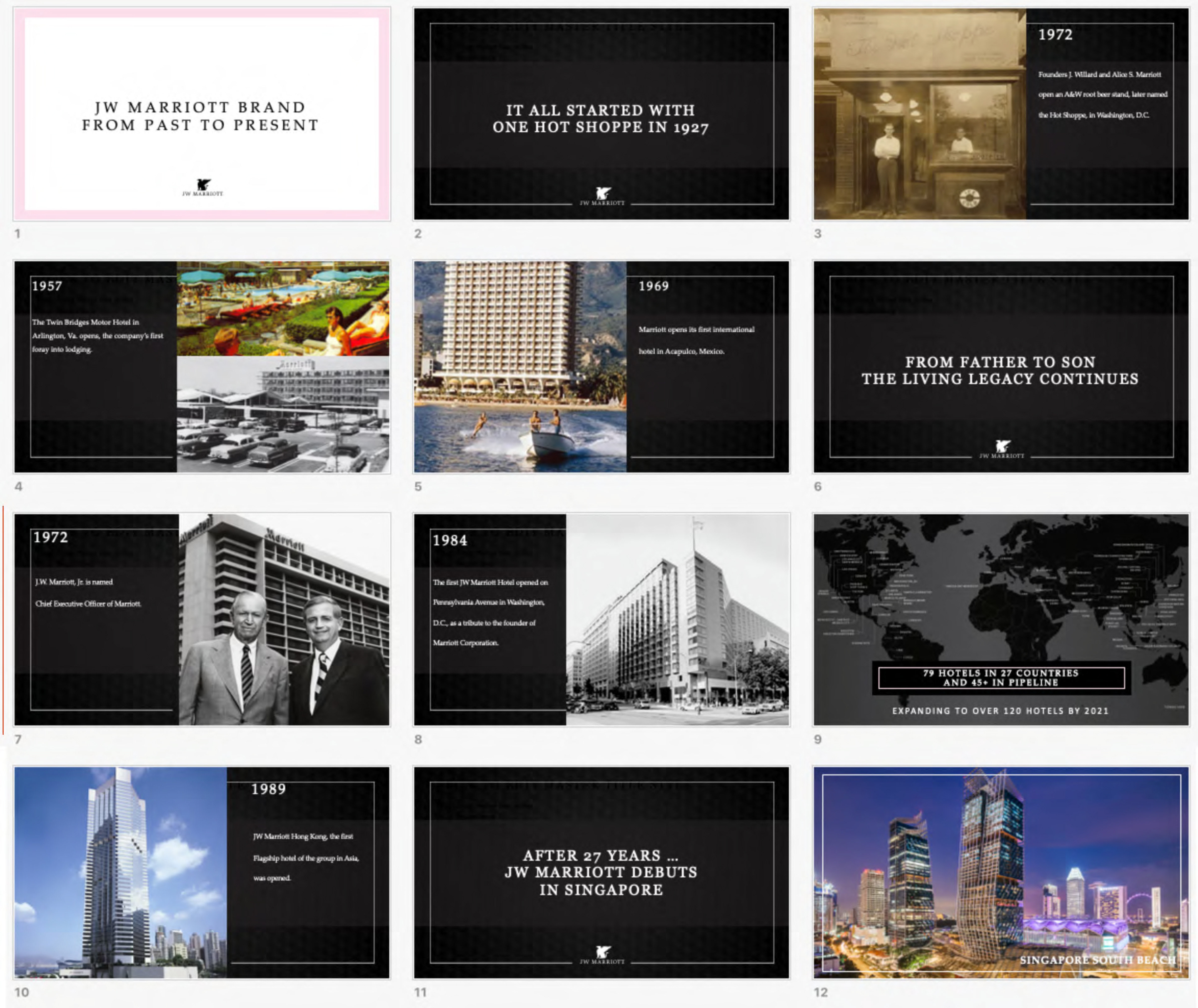Select slide 9 world map 79 hotels
The width and height of the screenshot is (1198, 1008).
pyautogui.click(x=1001, y=619)
